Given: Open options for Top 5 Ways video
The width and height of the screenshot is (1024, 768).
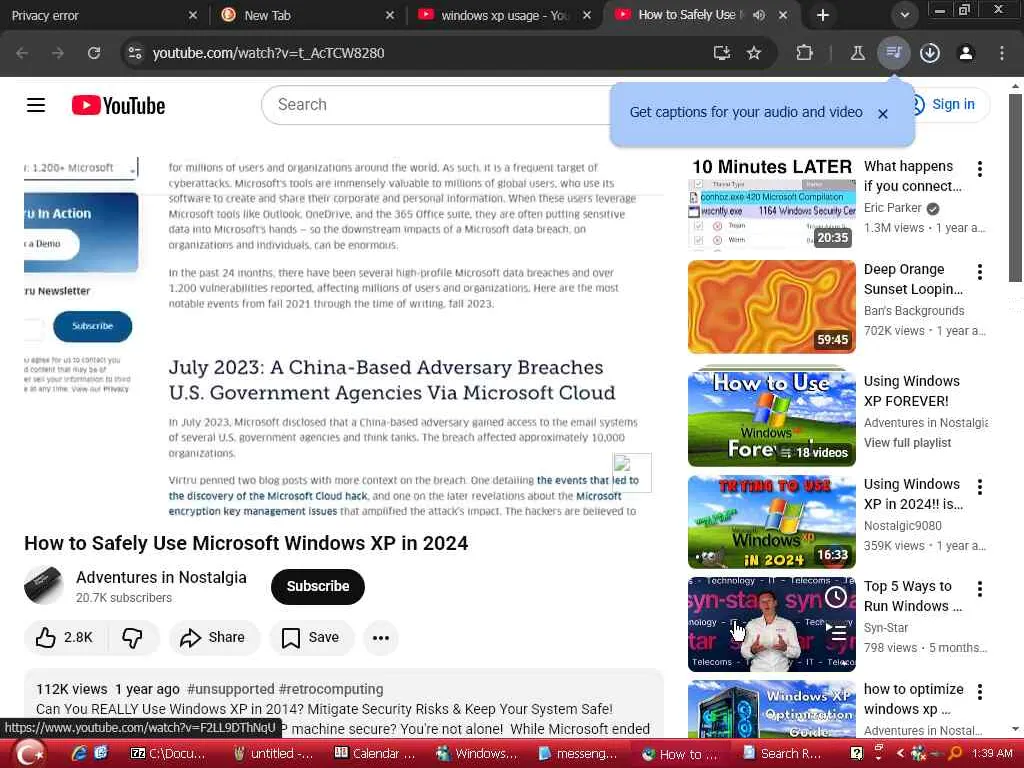Looking at the screenshot, I should (x=980, y=589).
